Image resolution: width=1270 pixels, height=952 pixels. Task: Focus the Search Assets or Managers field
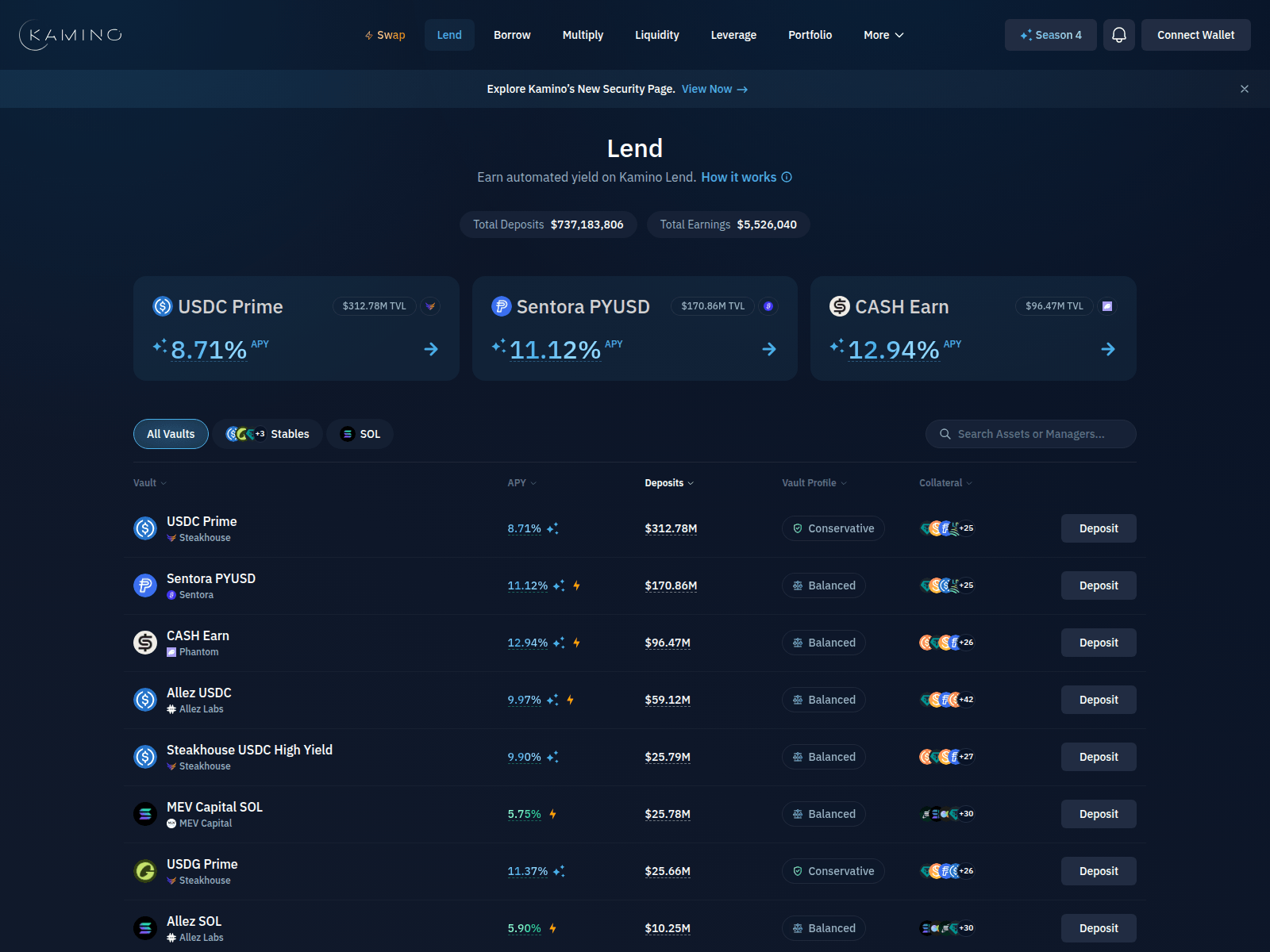1031,434
